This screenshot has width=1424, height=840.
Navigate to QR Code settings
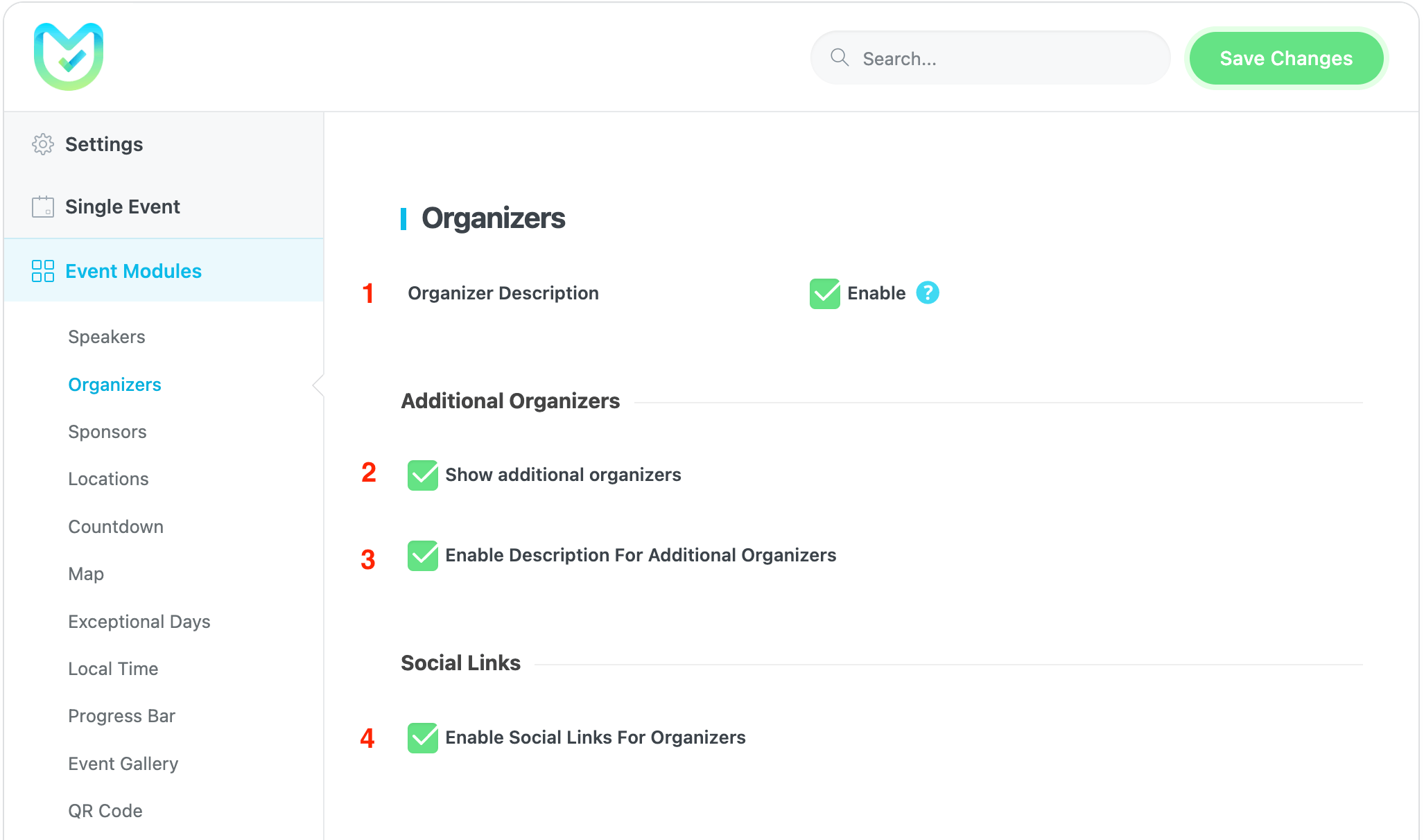point(105,811)
